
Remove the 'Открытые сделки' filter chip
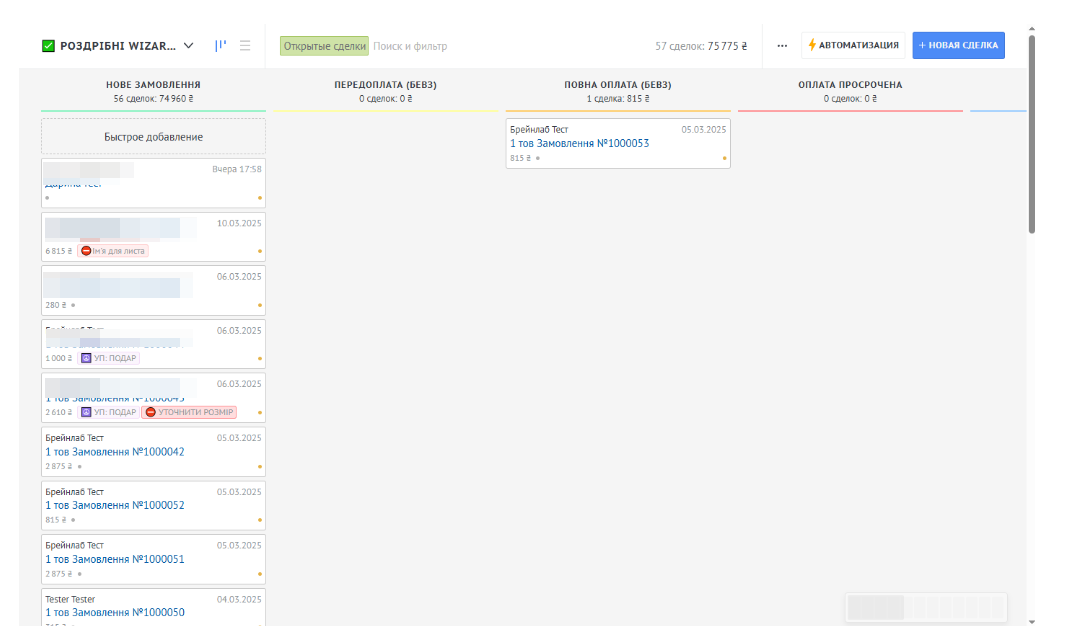point(324,46)
